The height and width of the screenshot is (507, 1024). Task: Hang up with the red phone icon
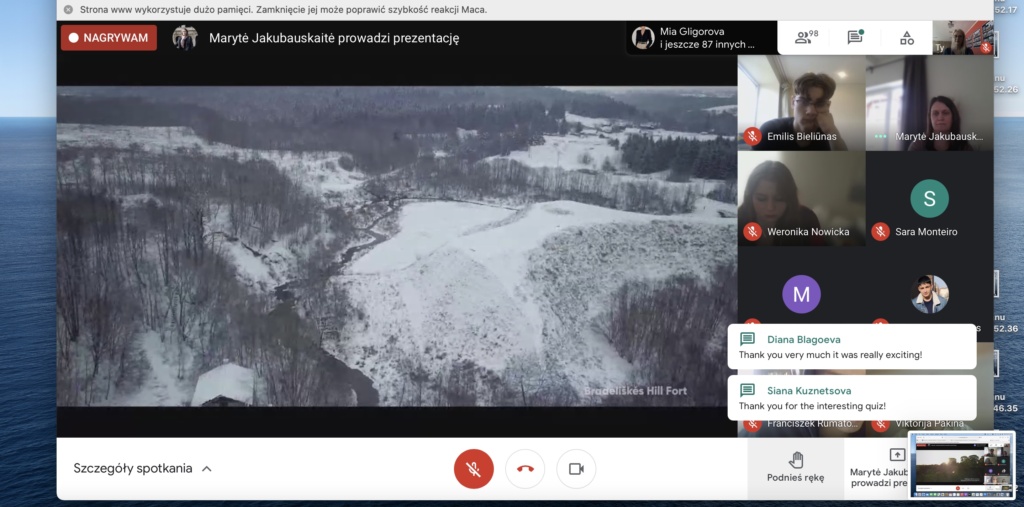[525, 468]
